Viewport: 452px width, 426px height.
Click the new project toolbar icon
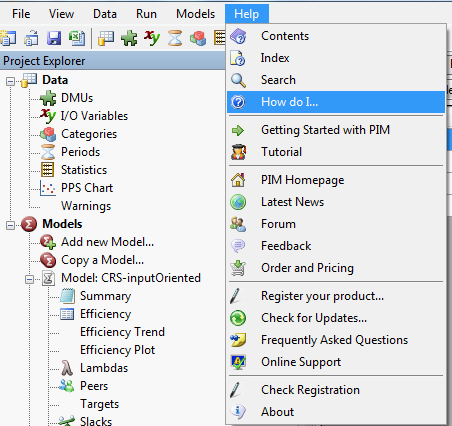pos(8,38)
